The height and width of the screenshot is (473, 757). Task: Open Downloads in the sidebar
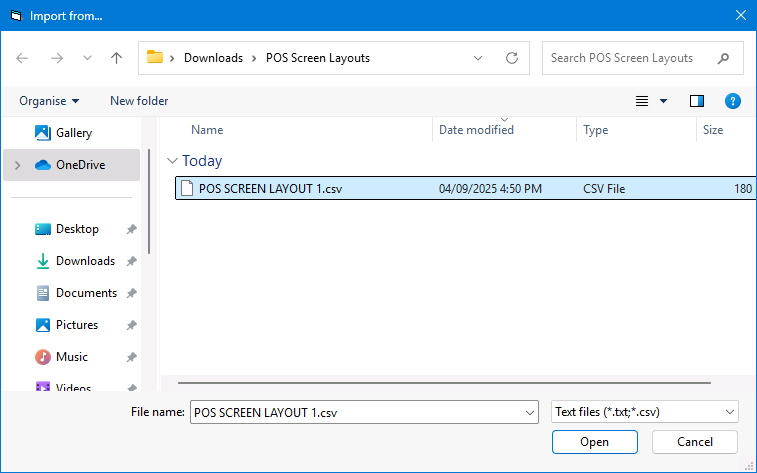pos(85,261)
